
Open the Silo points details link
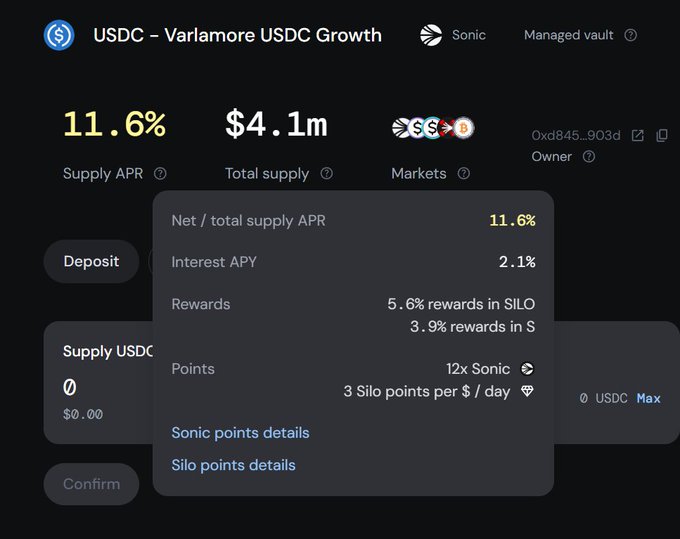(x=233, y=465)
